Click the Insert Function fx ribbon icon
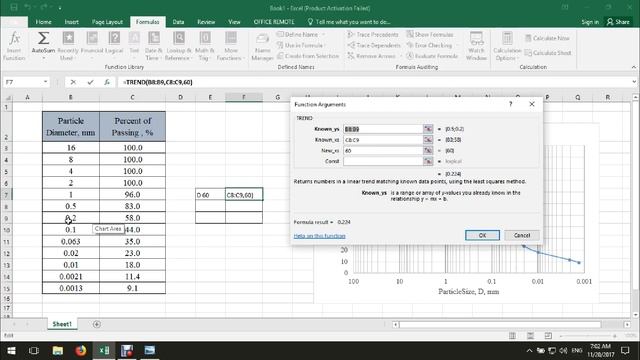The height and width of the screenshot is (360, 640). click(x=14, y=46)
